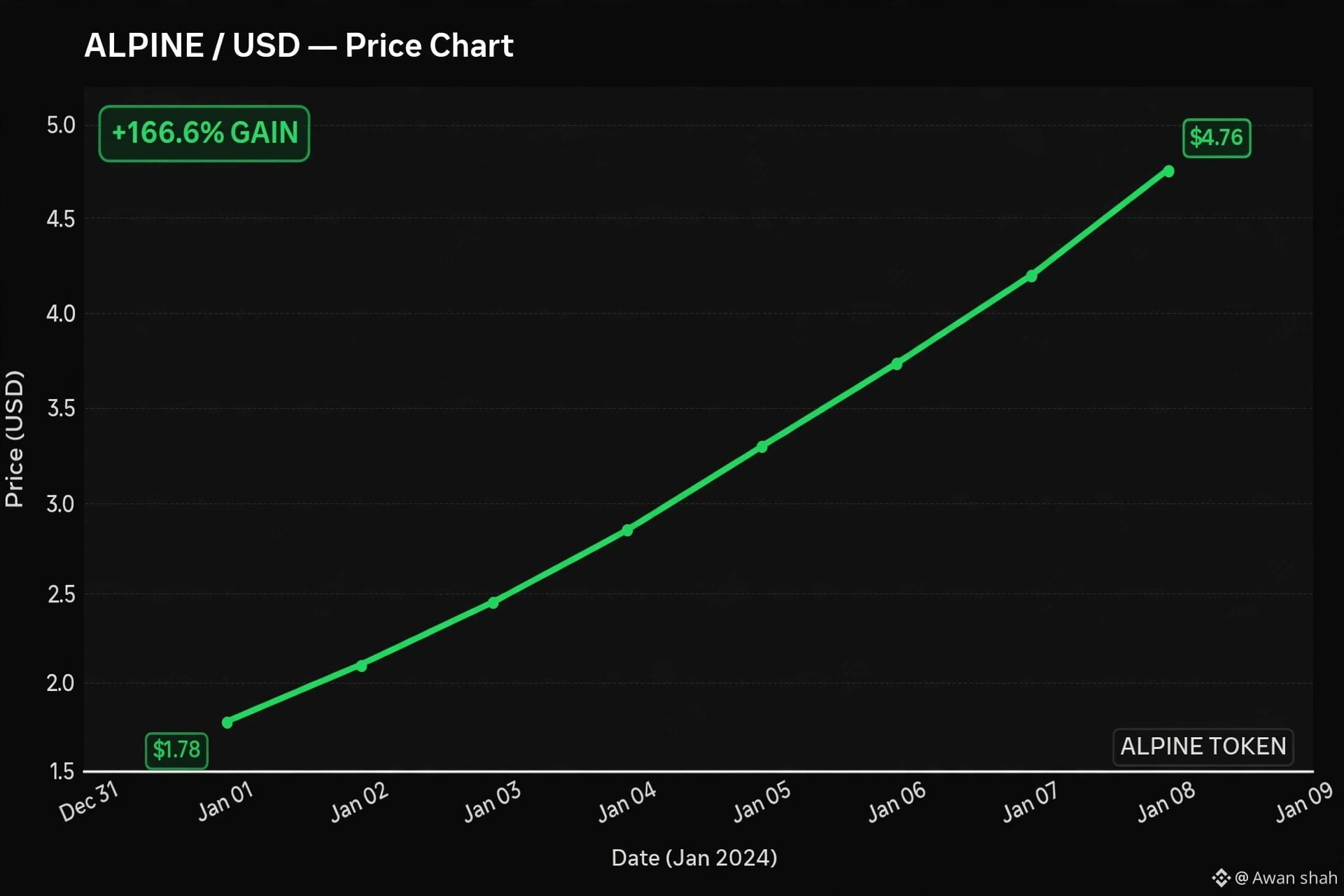The image size is (1344, 896).
Task: Click the Jan 09 x-axis tick label
Action: tap(1304, 801)
